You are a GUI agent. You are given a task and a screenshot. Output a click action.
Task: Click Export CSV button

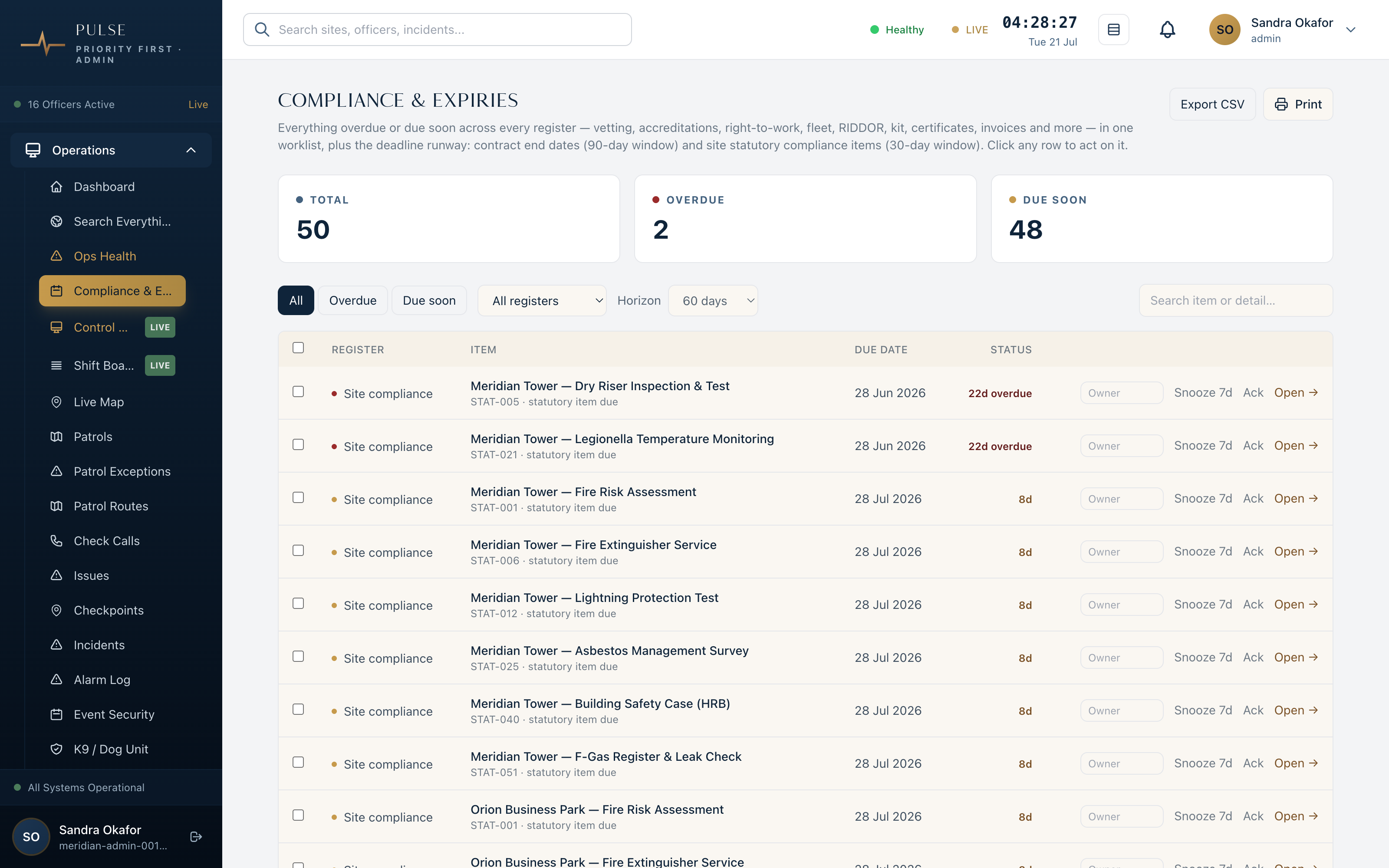tap(1212, 105)
